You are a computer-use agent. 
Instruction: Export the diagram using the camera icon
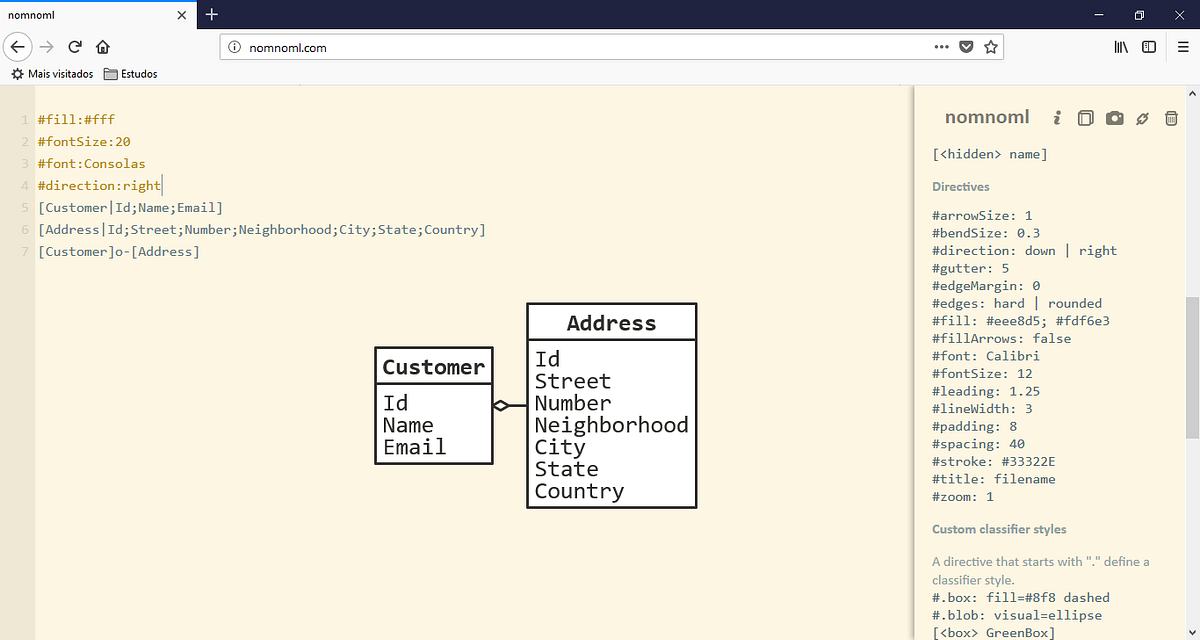click(1114, 118)
